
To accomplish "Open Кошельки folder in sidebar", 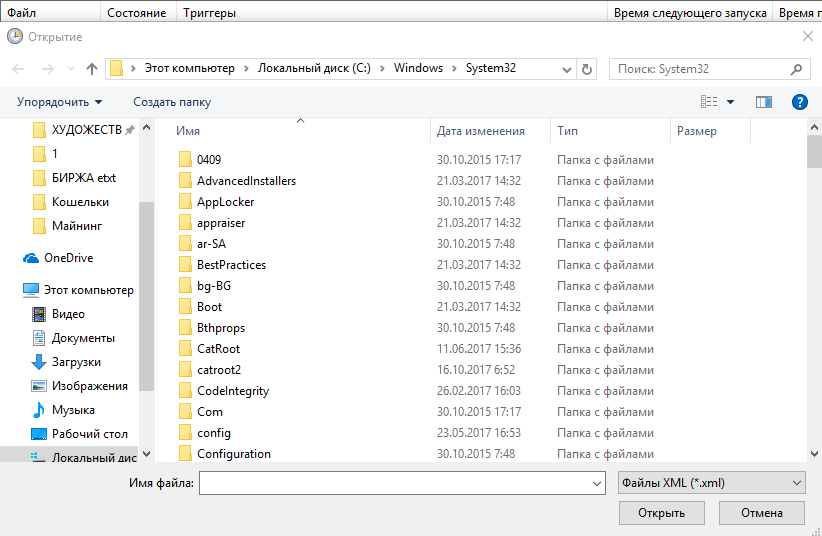I will click(x=80, y=202).
